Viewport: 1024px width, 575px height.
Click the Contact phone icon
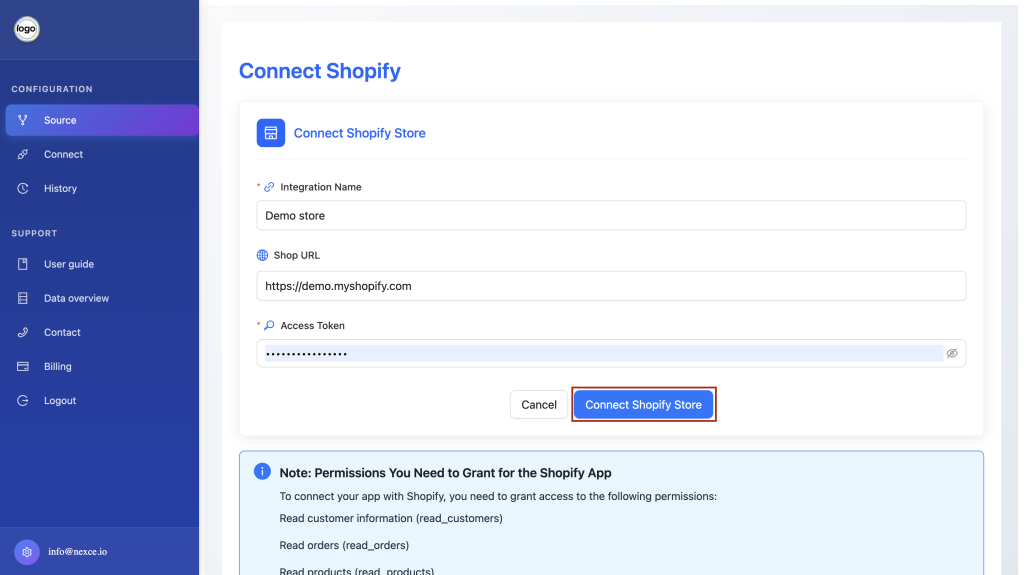[x=23, y=332]
